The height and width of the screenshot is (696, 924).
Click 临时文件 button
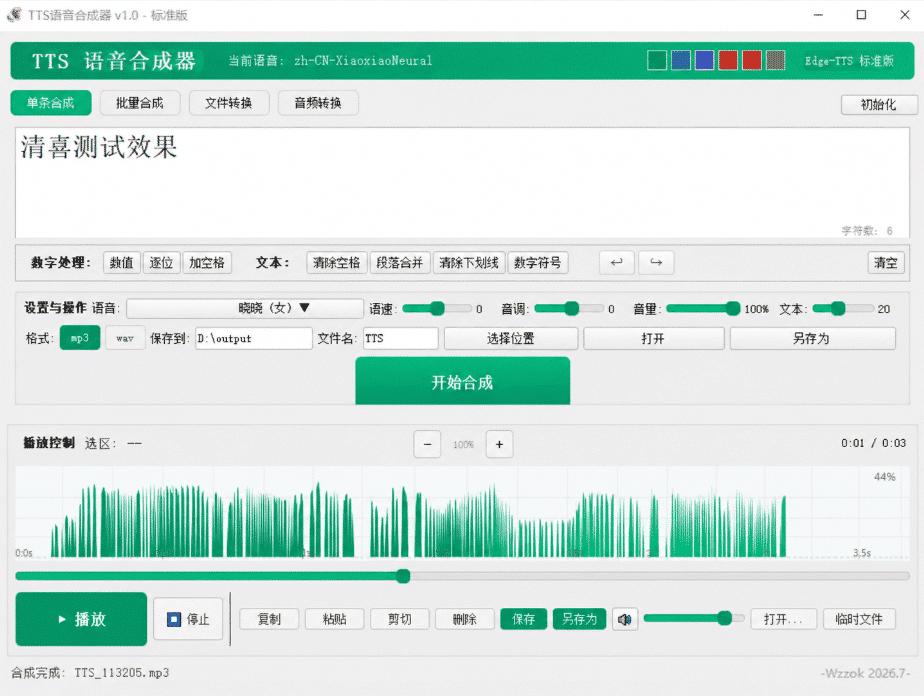click(859, 619)
